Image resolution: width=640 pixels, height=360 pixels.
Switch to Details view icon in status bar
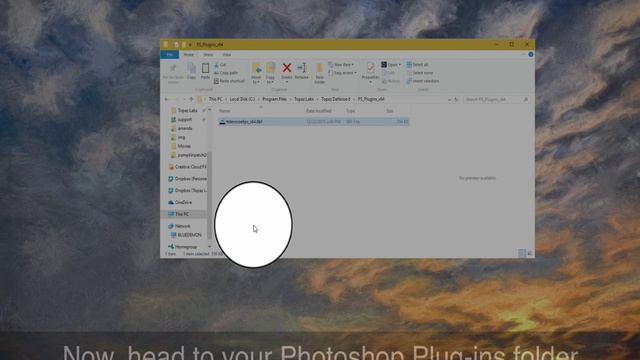[x=522, y=253]
